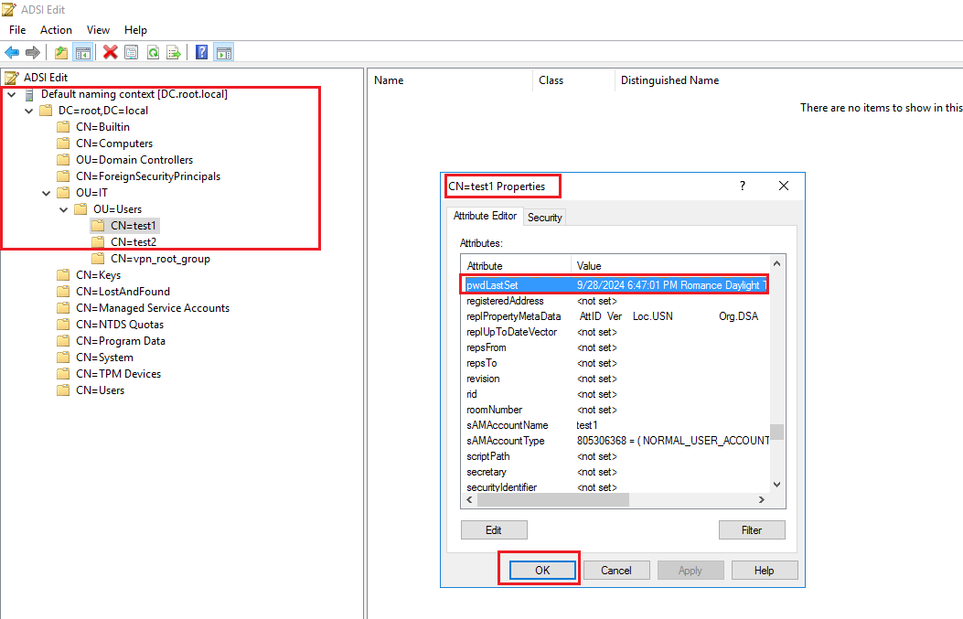This screenshot has height=619, width=963.
Task: Click the Refresh toolbar icon
Action: [x=153, y=53]
